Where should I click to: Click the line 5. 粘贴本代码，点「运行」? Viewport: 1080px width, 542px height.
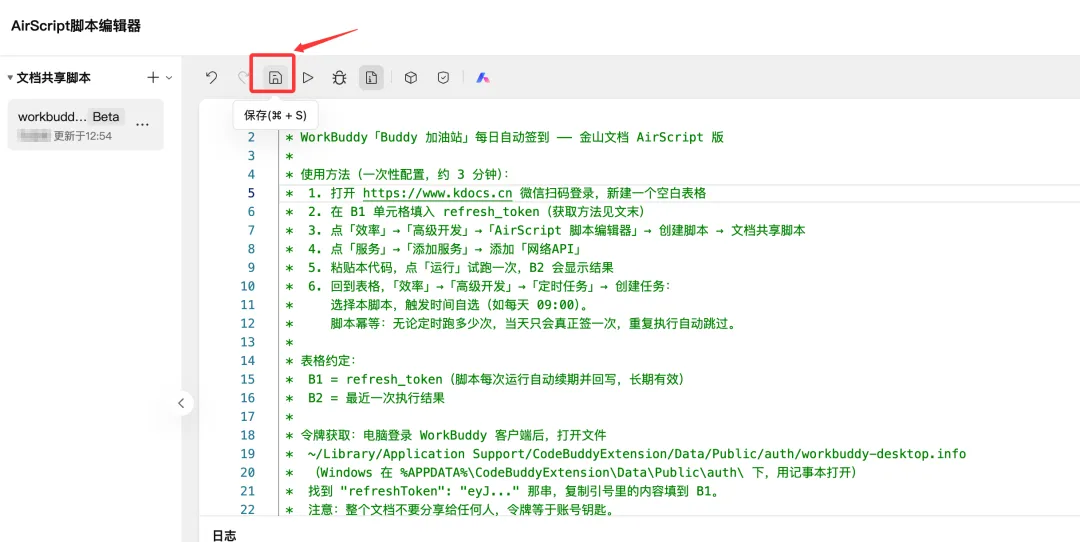[x=449, y=267]
